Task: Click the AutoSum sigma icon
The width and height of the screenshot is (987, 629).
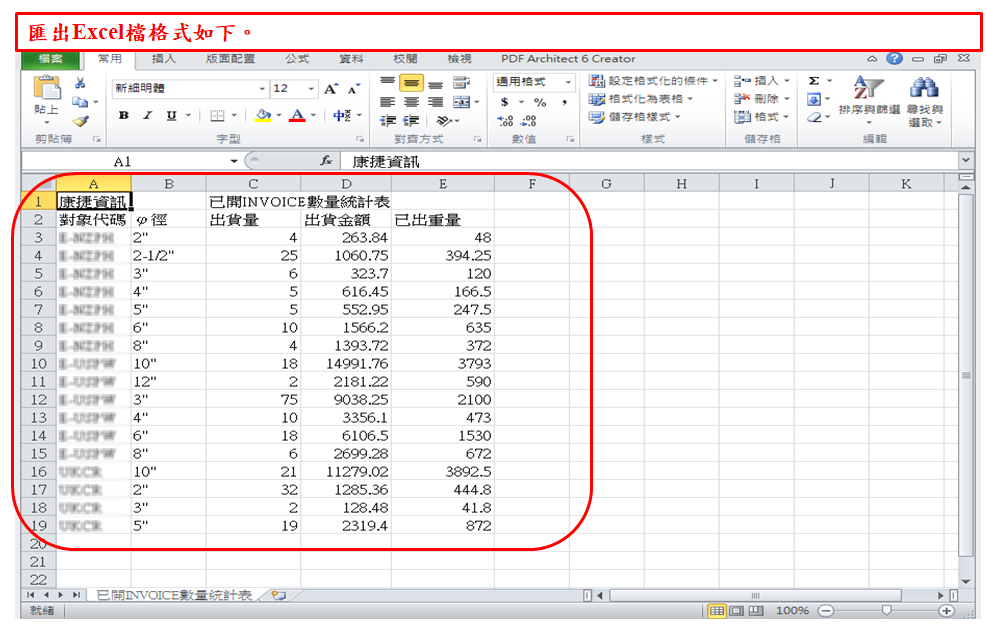Action: (814, 81)
